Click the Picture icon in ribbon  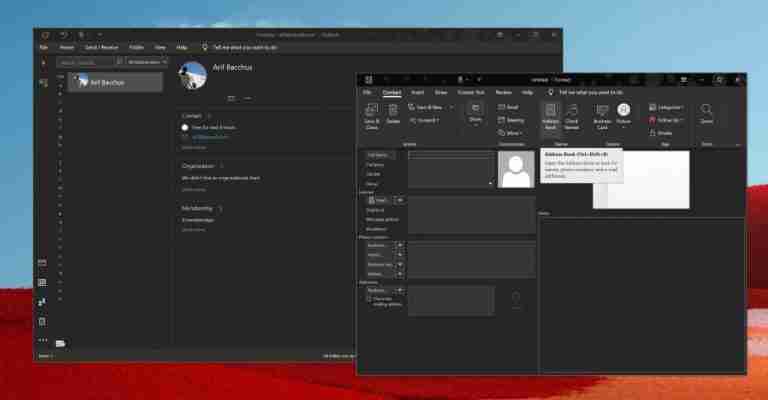(x=624, y=112)
